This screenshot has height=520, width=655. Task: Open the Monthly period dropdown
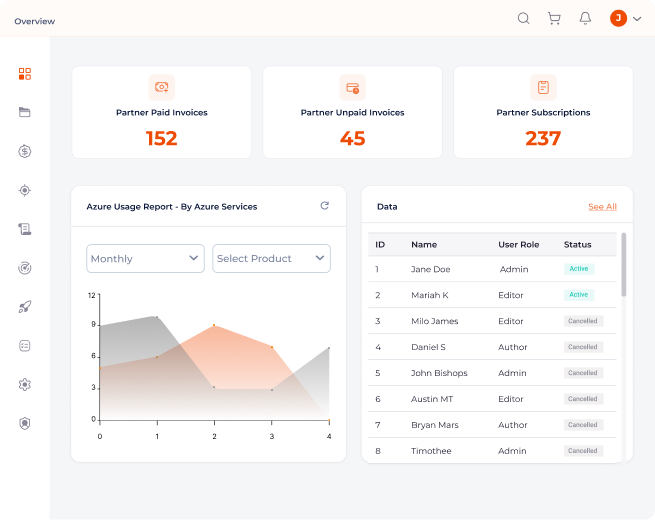pyautogui.click(x=145, y=259)
